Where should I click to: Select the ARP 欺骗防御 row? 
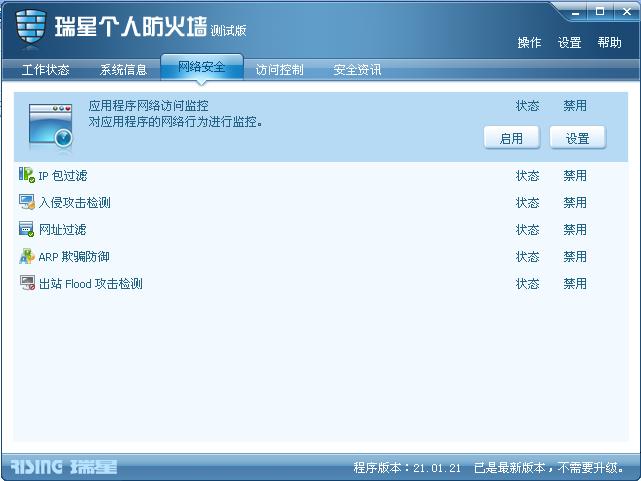pos(321,257)
